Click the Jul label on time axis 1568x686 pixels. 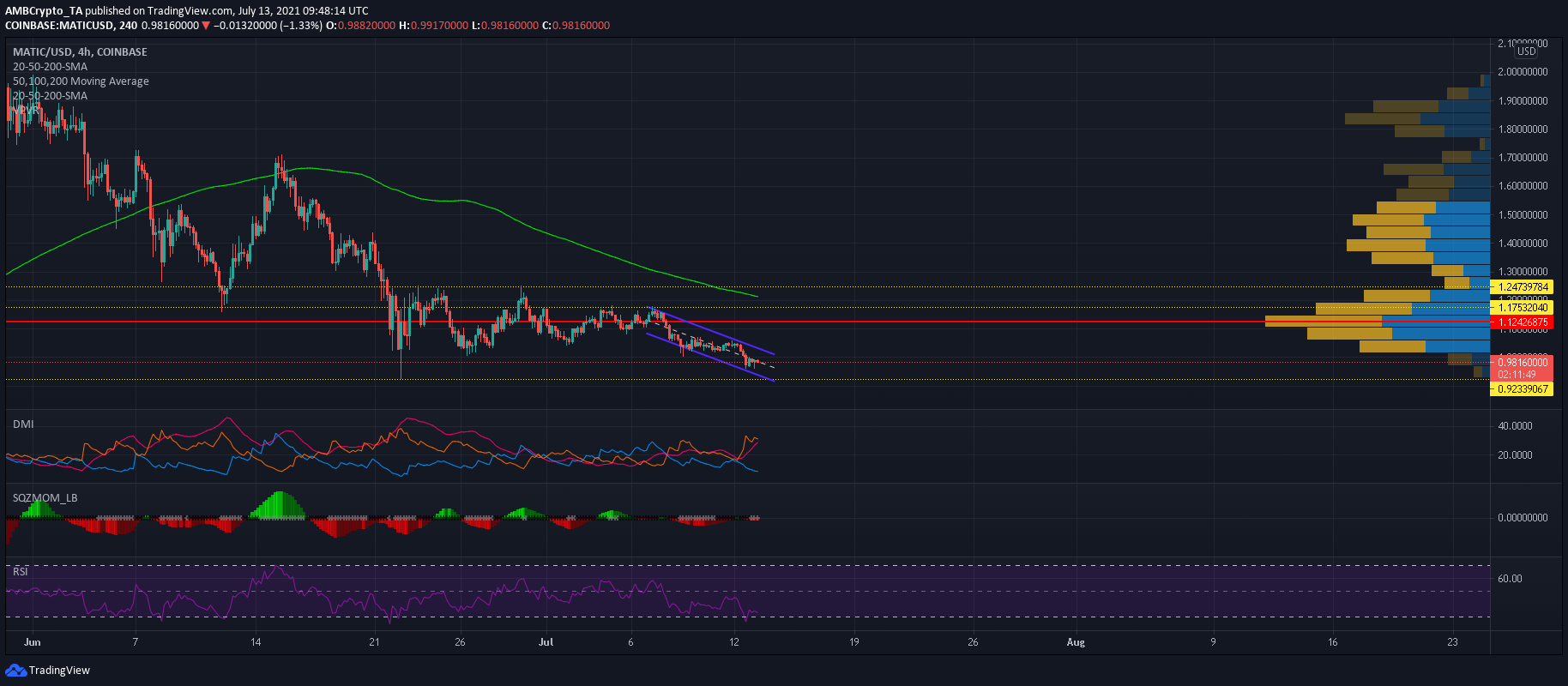[x=546, y=641]
